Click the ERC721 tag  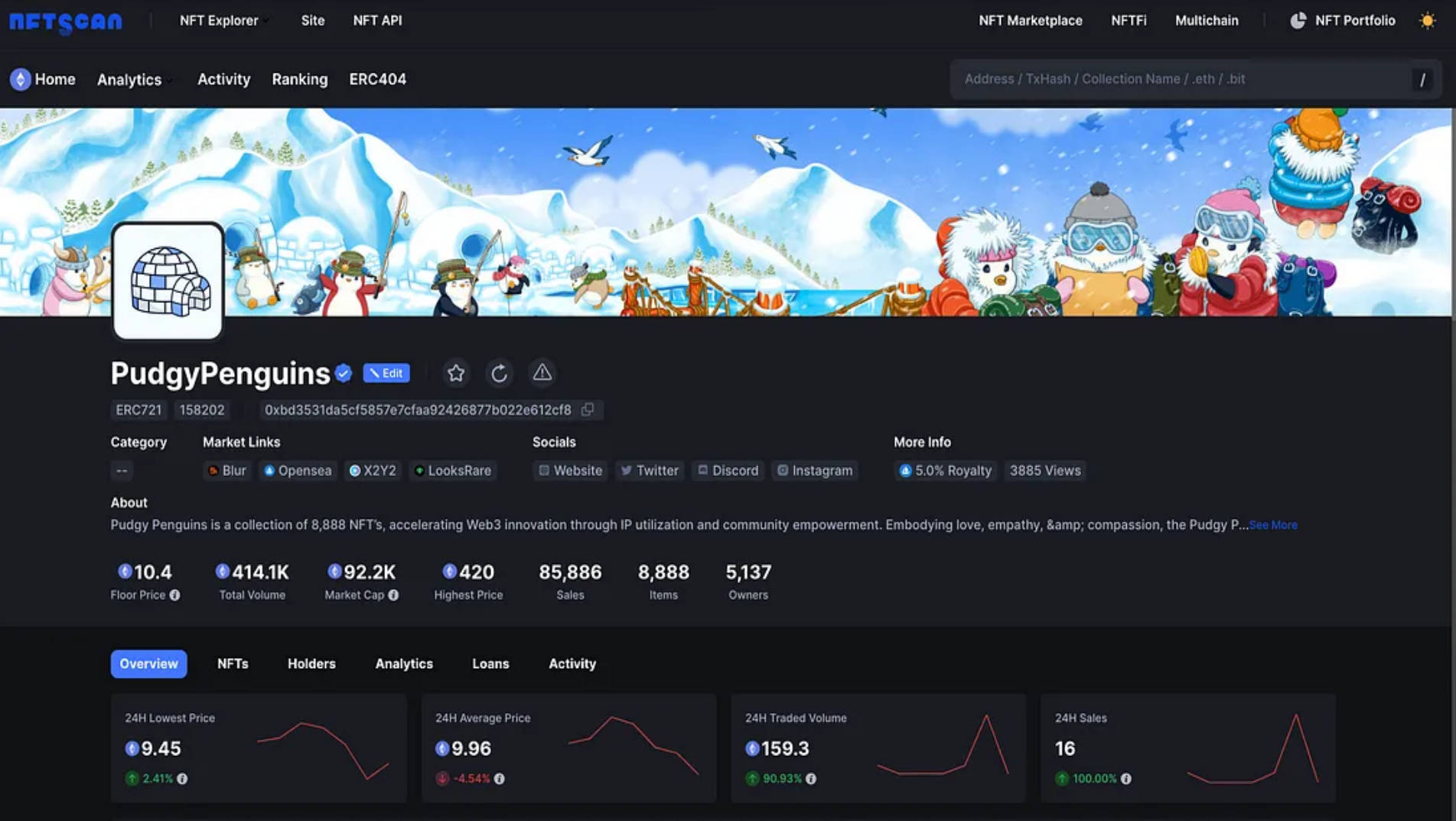[138, 410]
